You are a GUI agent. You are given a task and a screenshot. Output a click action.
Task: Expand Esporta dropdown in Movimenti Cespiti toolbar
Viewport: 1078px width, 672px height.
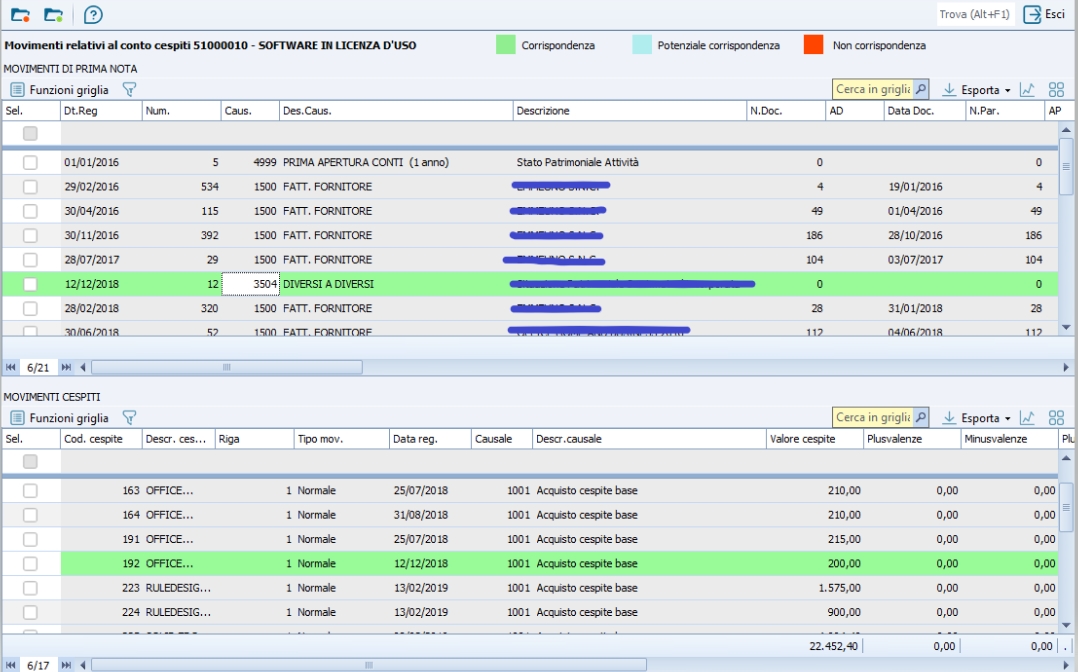1008,419
